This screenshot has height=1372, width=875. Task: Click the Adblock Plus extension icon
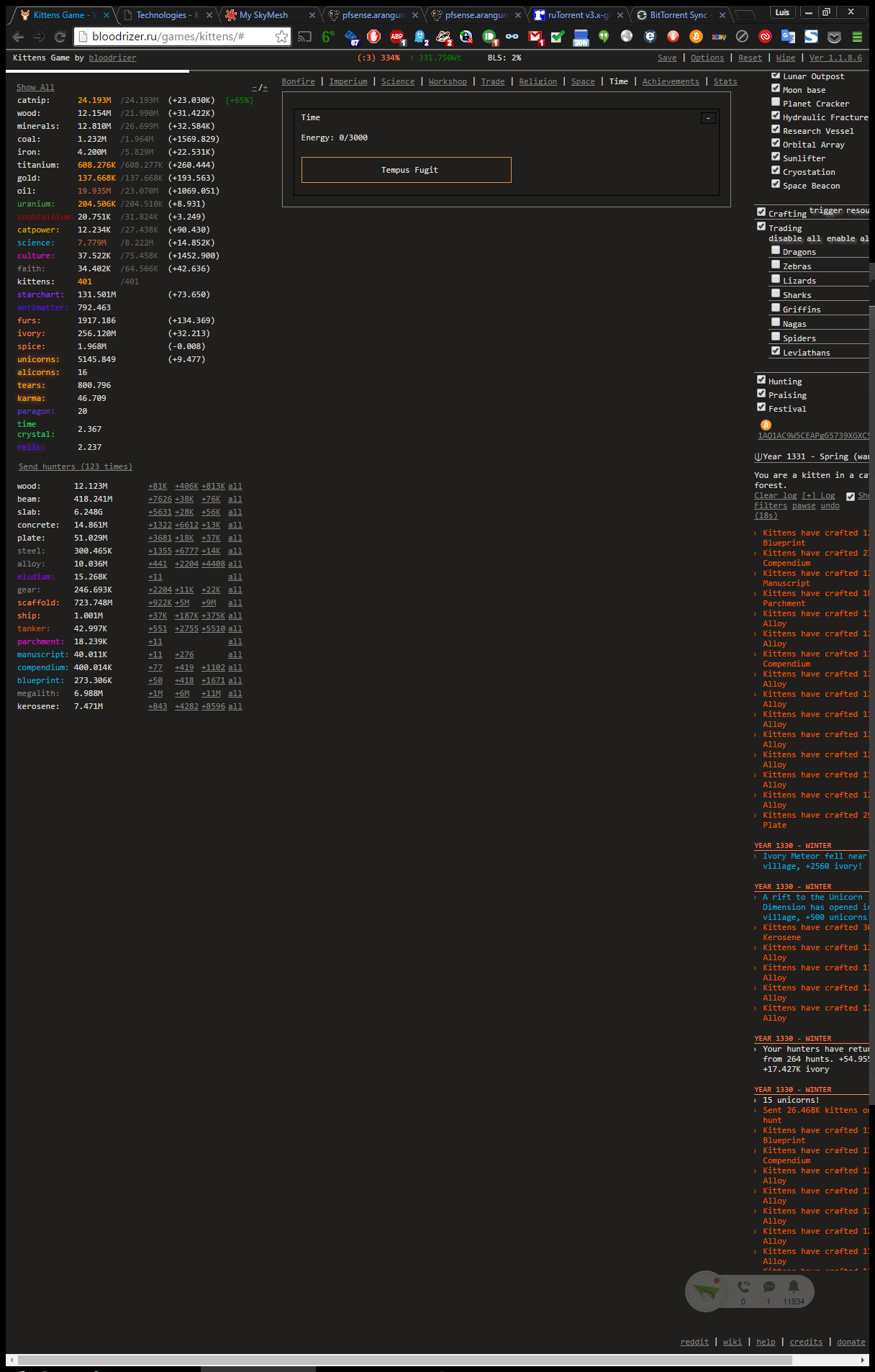(x=396, y=37)
